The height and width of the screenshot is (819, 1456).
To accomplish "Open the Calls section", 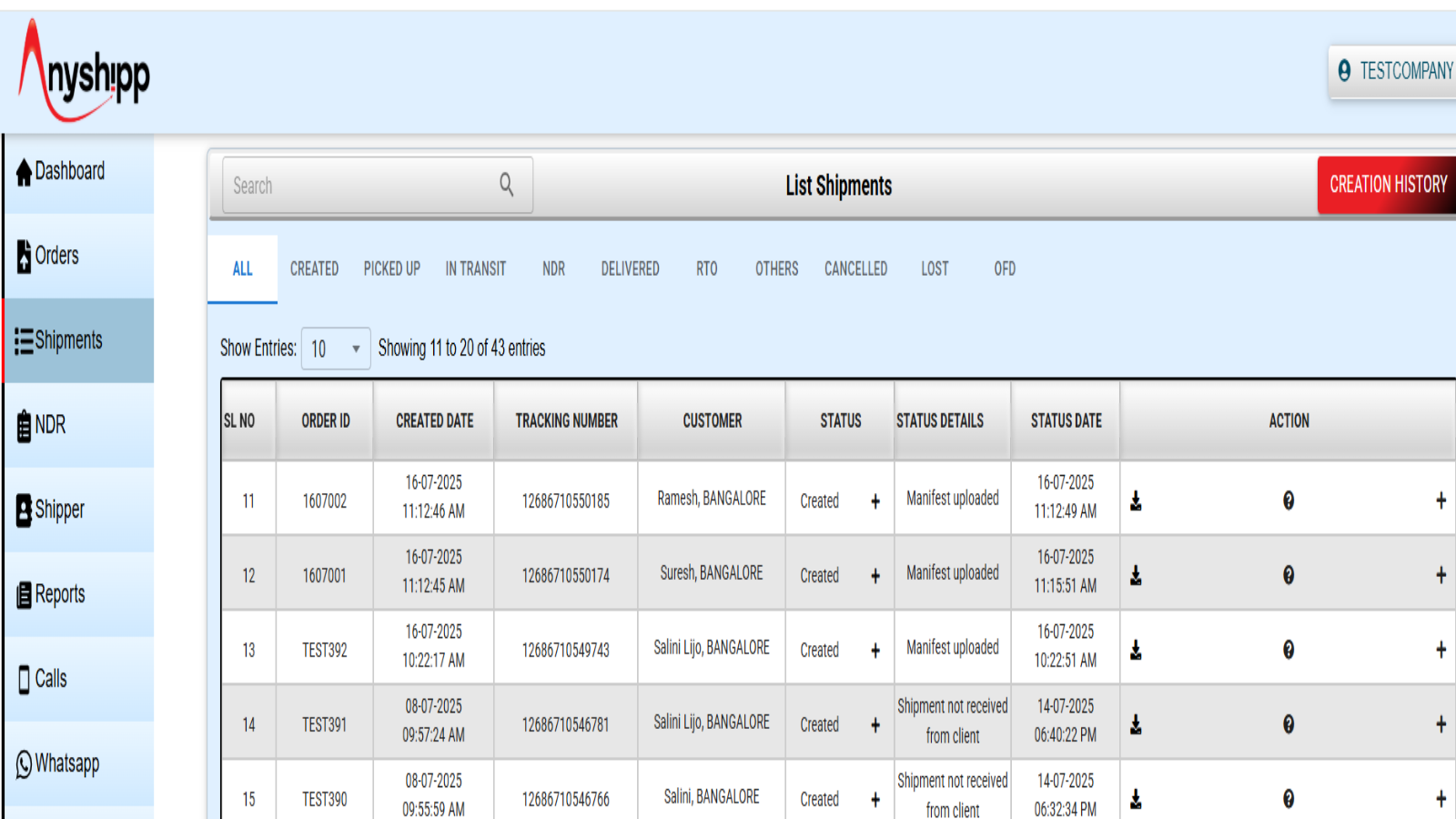I will click(53, 679).
